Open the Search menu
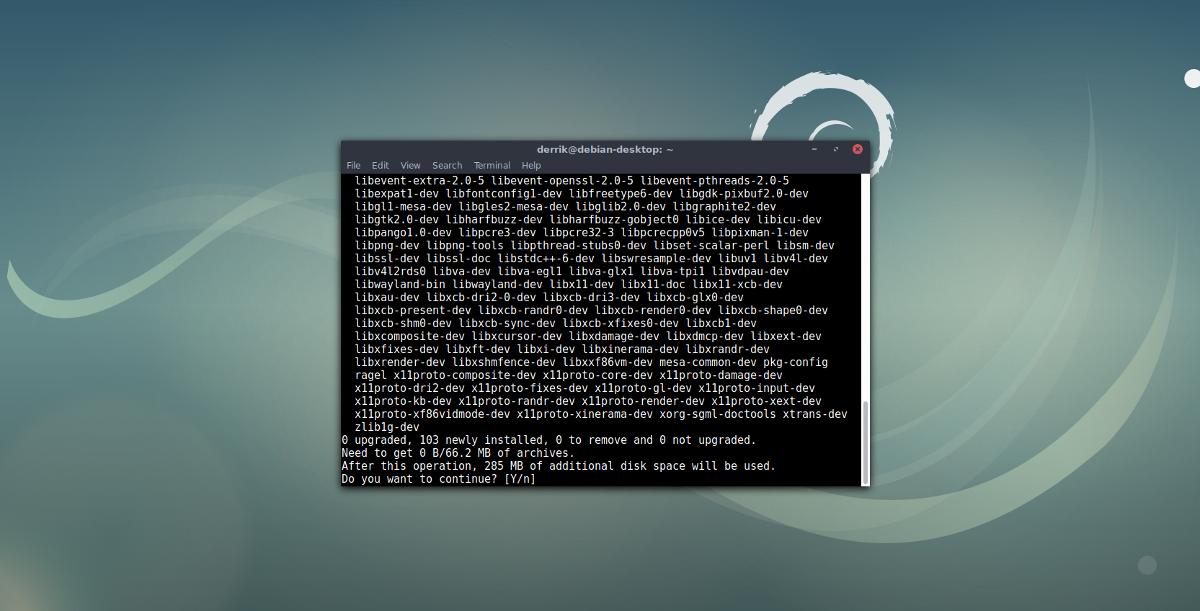 click(447, 166)
